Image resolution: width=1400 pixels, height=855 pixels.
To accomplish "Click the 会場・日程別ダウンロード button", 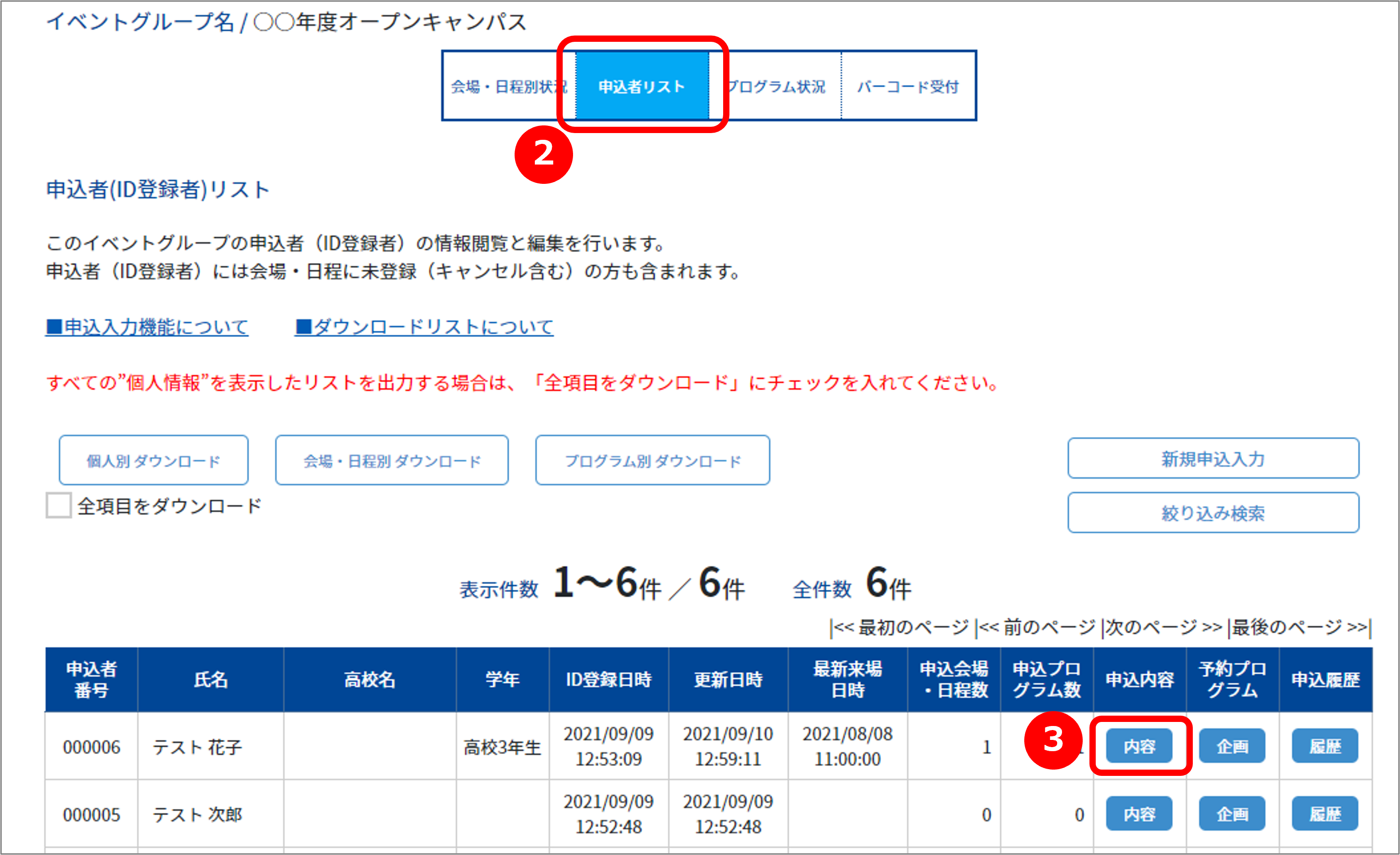I will tap(392, 460).
